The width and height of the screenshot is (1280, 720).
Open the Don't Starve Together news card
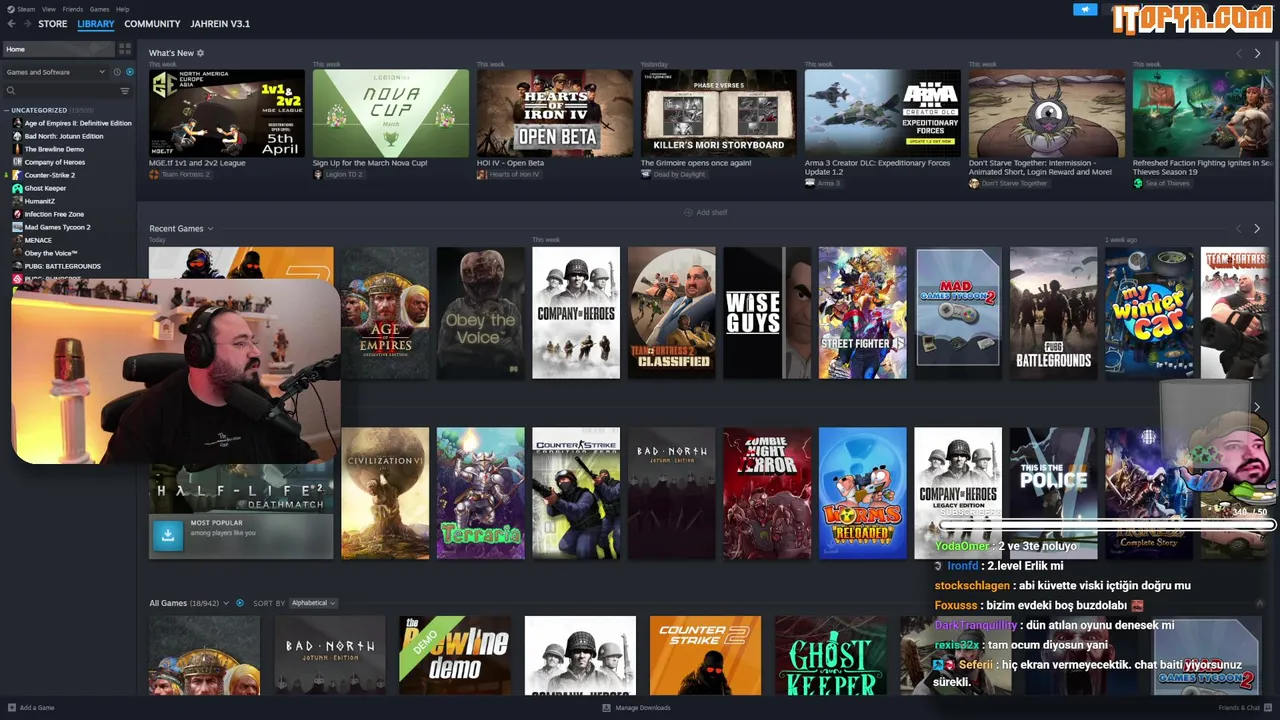(1047, 113)
